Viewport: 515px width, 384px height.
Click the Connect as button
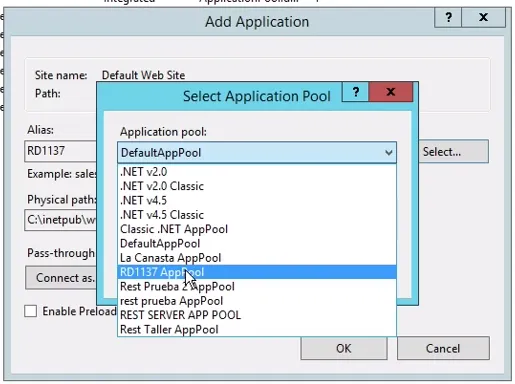61,278
